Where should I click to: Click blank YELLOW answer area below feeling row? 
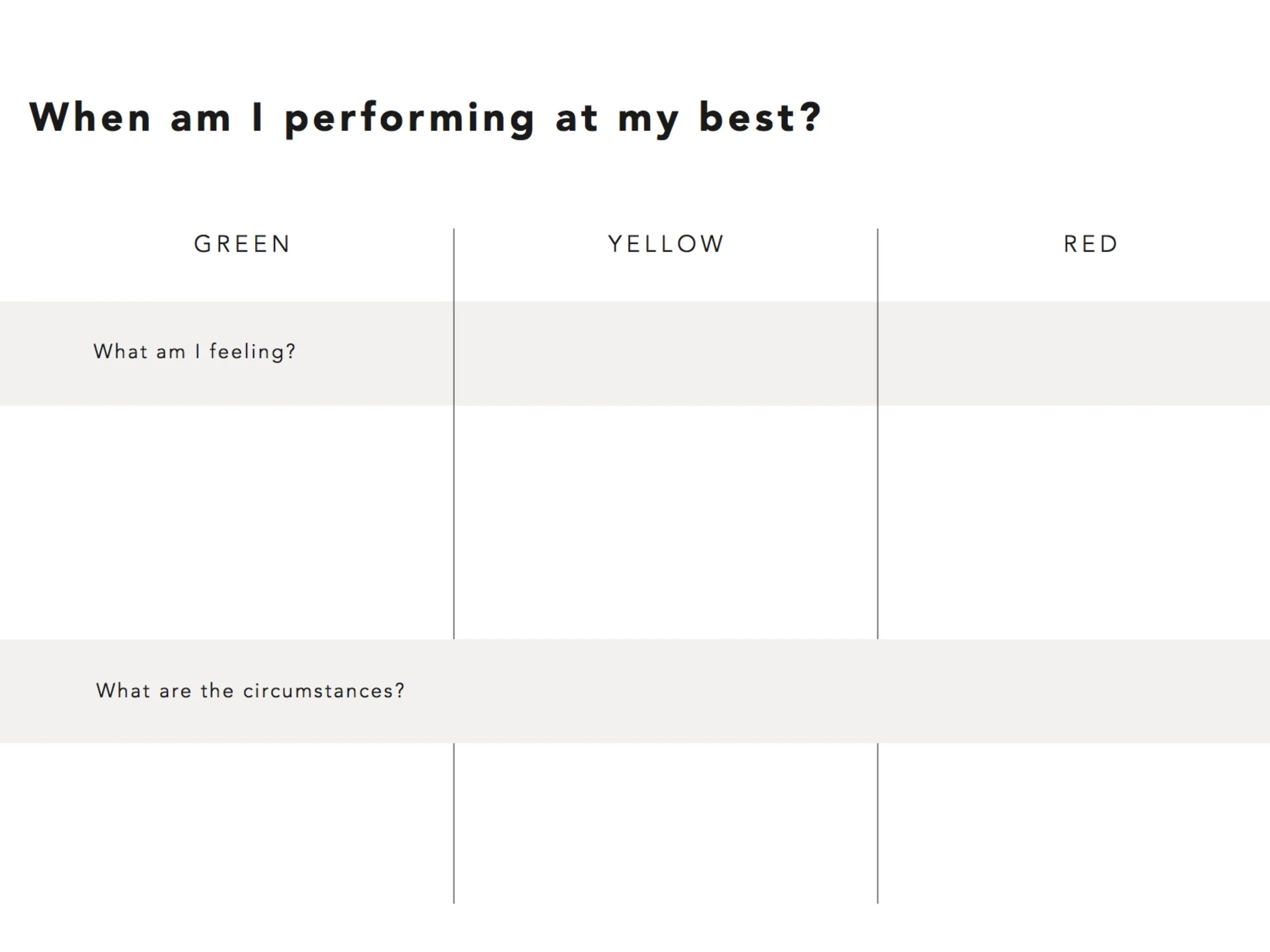665,522
